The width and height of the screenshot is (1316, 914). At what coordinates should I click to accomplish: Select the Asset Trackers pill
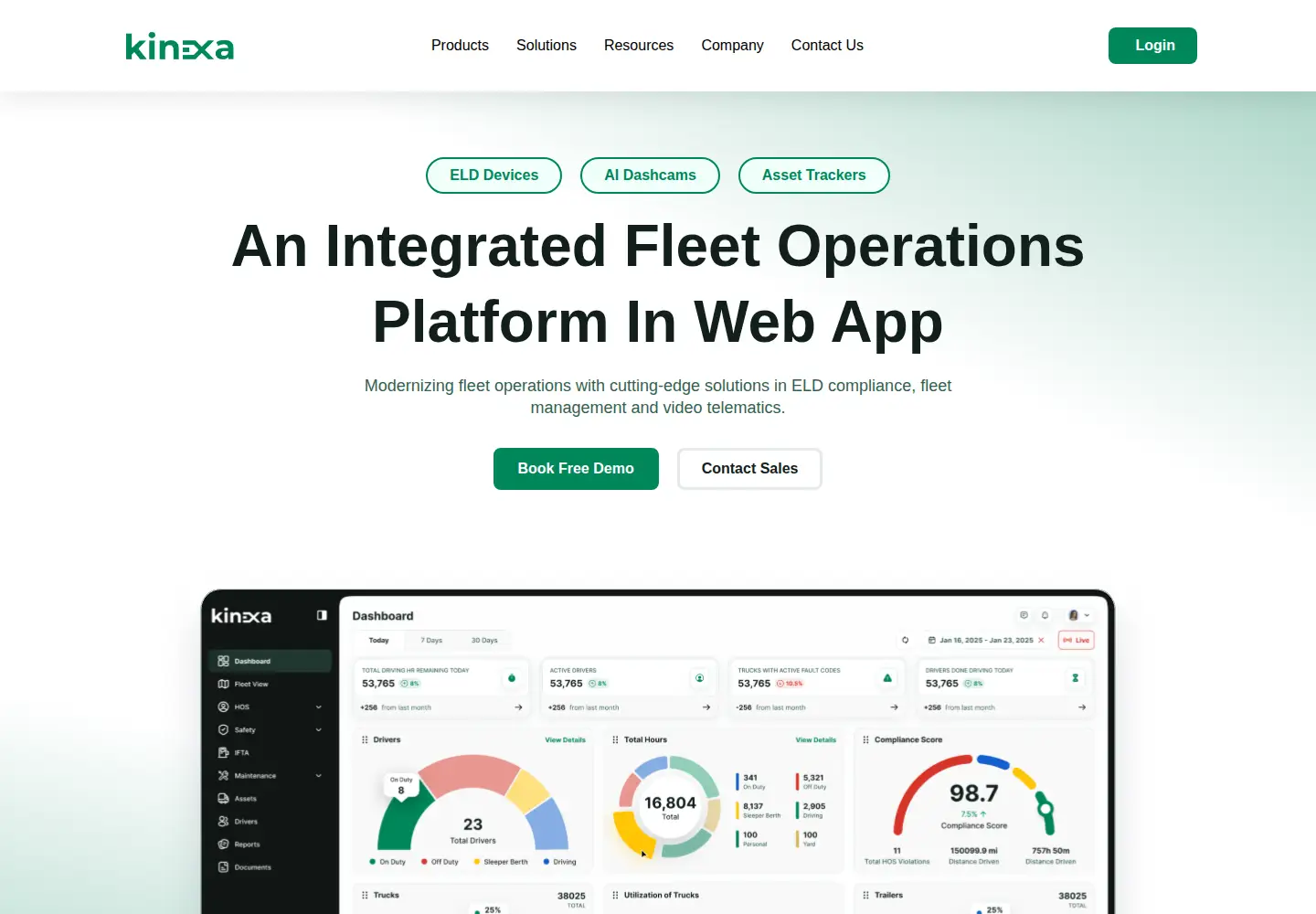coord(813,175)
